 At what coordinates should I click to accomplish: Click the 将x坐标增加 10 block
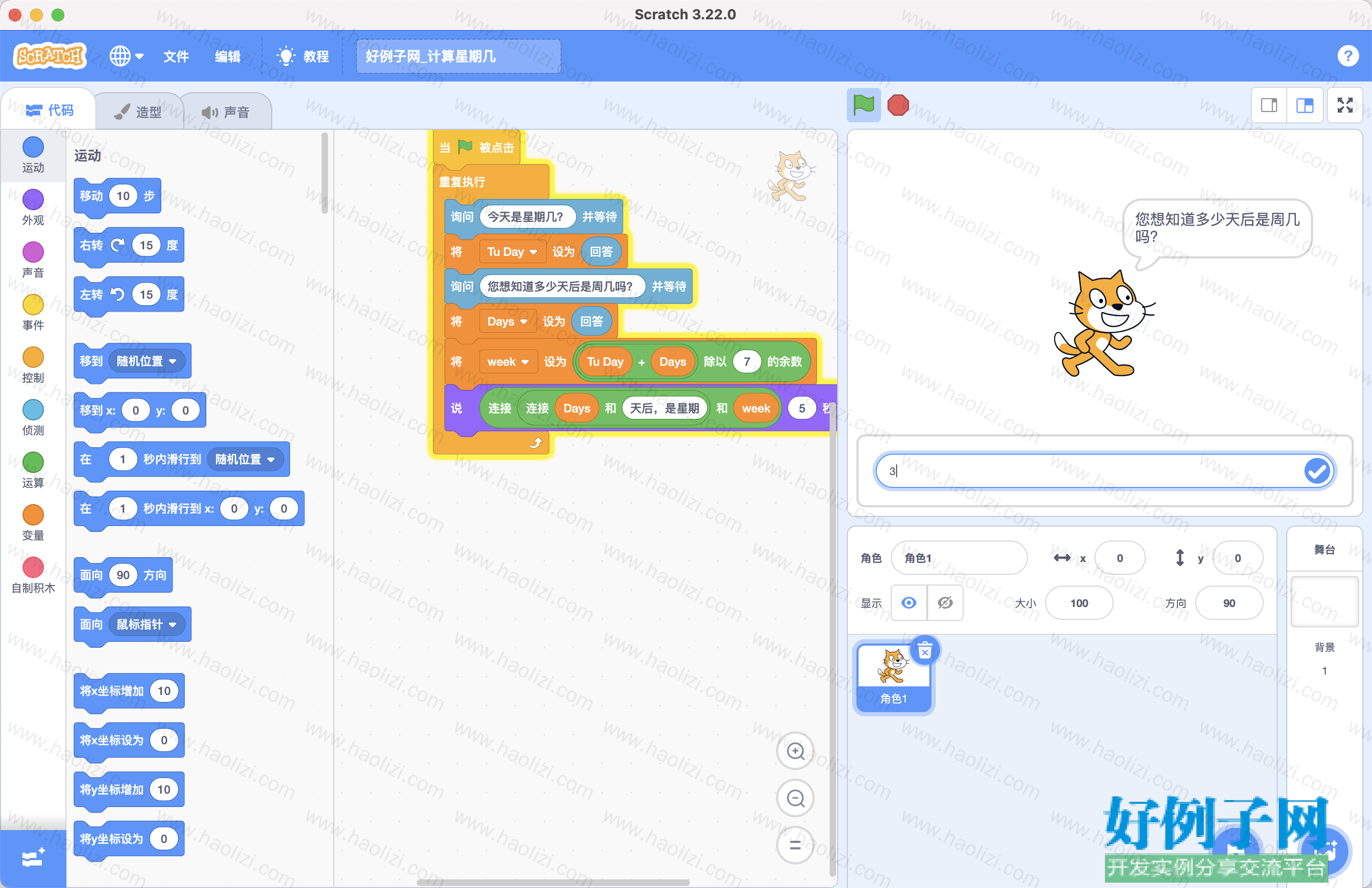(x=129, y=691)
